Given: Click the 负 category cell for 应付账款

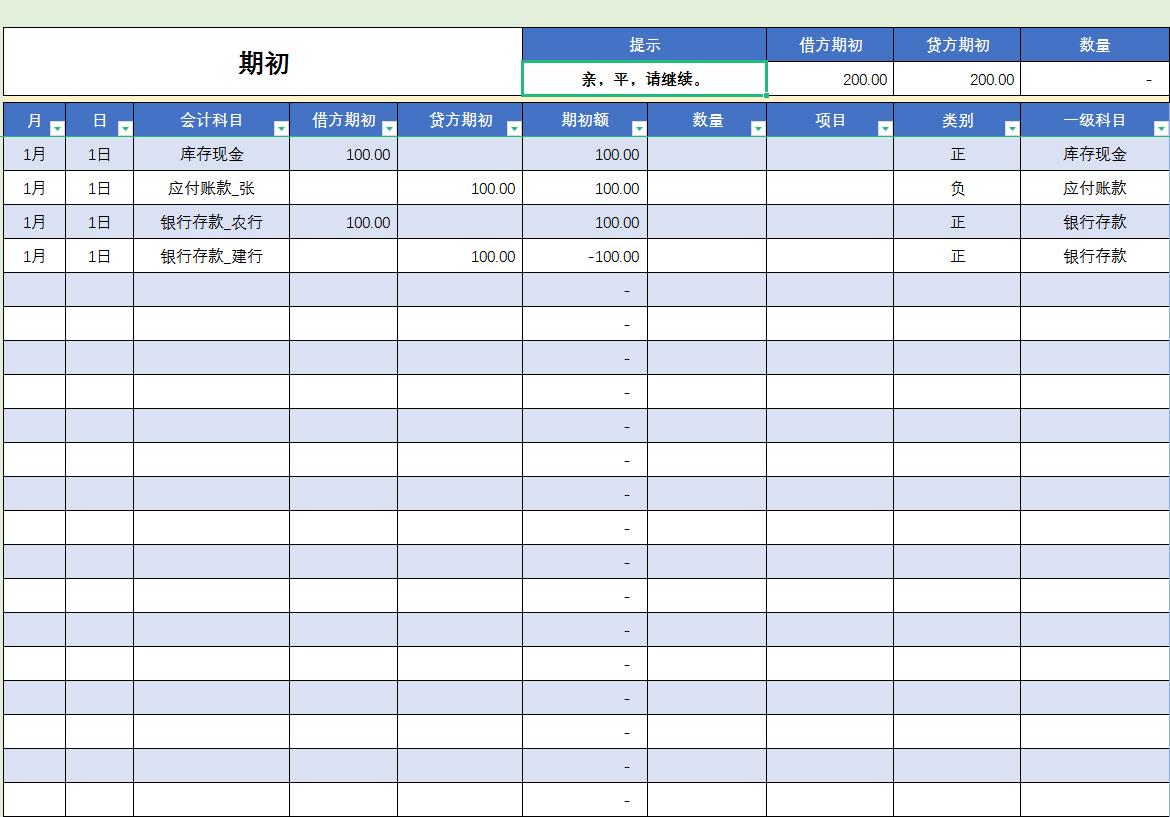Looking at the screenshot, I should (x=956, y=188).
